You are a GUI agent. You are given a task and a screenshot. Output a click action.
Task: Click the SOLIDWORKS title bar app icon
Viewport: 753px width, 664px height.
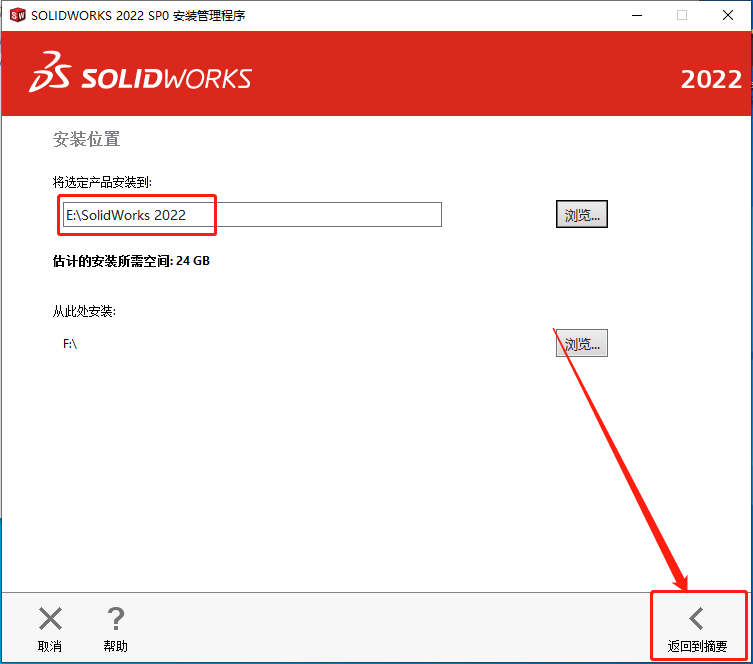(x=18, y=15)
